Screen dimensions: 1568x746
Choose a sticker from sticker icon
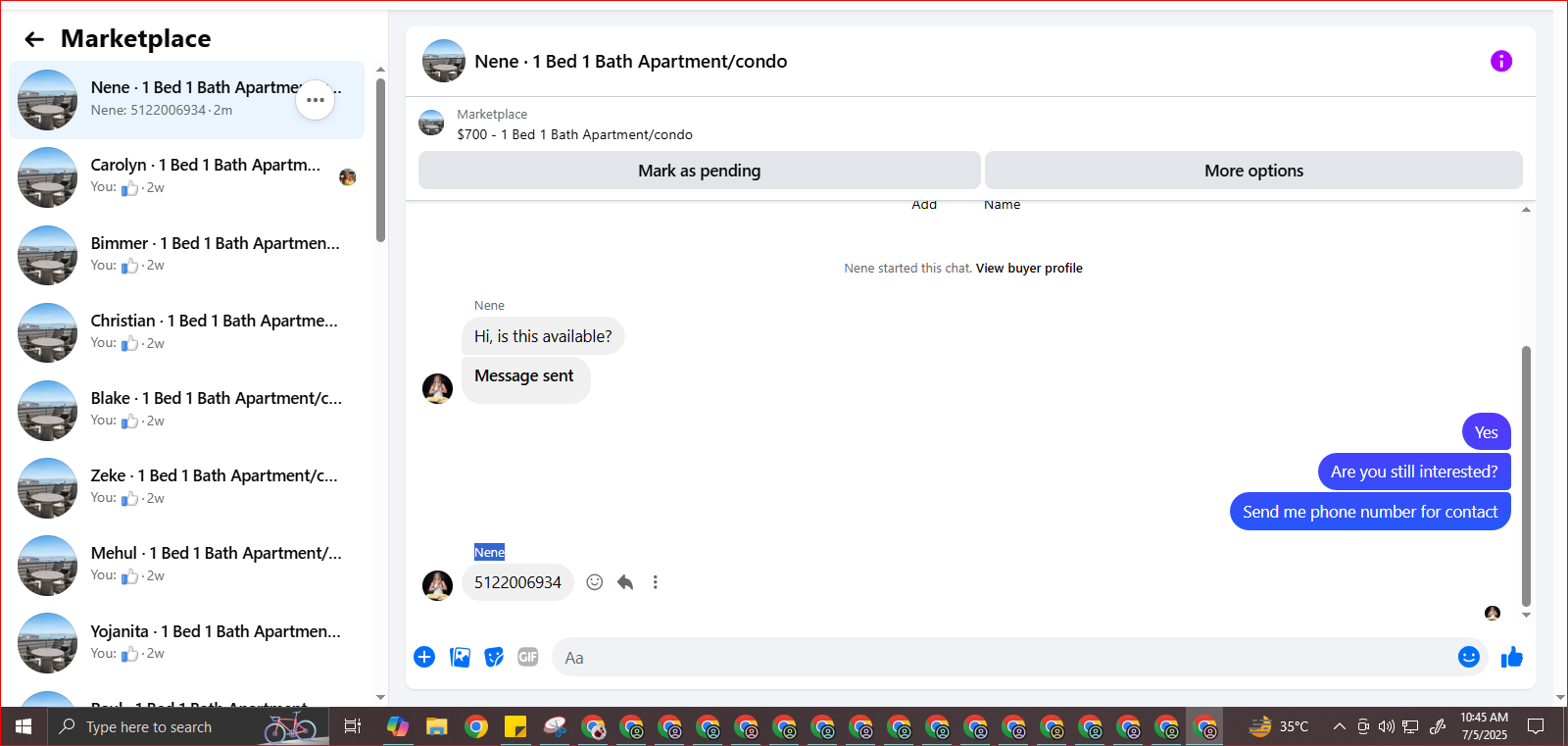494,657
